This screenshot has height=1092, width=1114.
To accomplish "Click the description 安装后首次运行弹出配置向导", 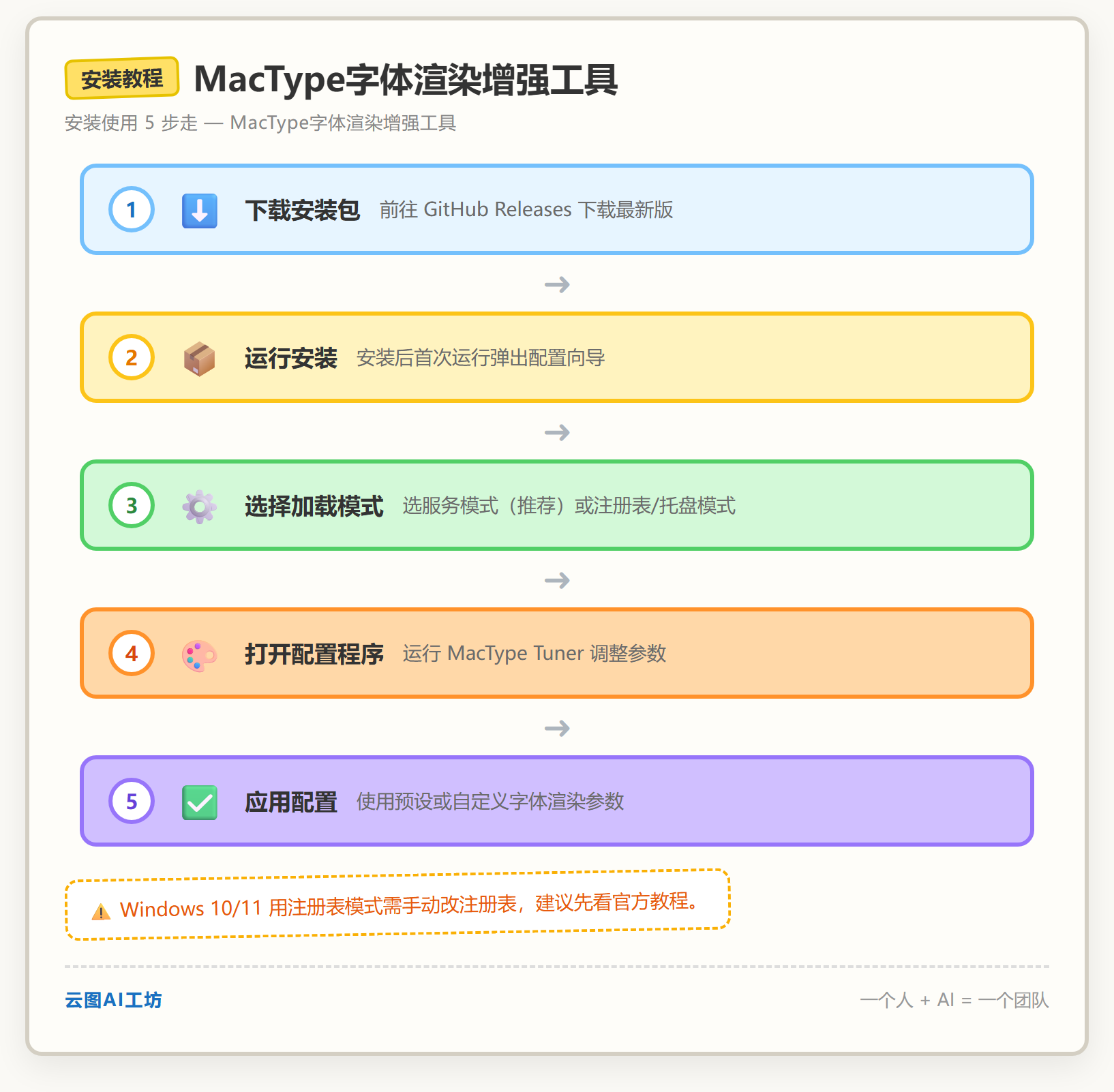I will (x=481, y=358).
